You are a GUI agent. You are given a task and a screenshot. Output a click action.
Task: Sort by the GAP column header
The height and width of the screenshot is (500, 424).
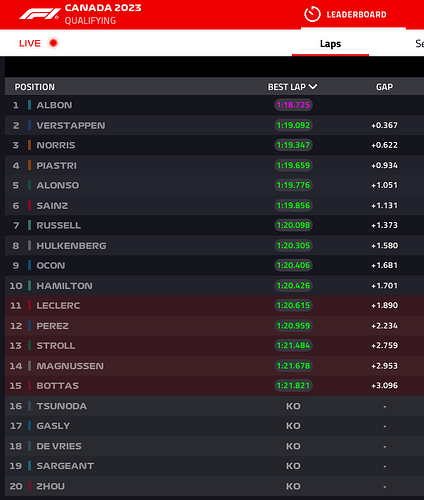pyautogui.click(x=384, y=87)
